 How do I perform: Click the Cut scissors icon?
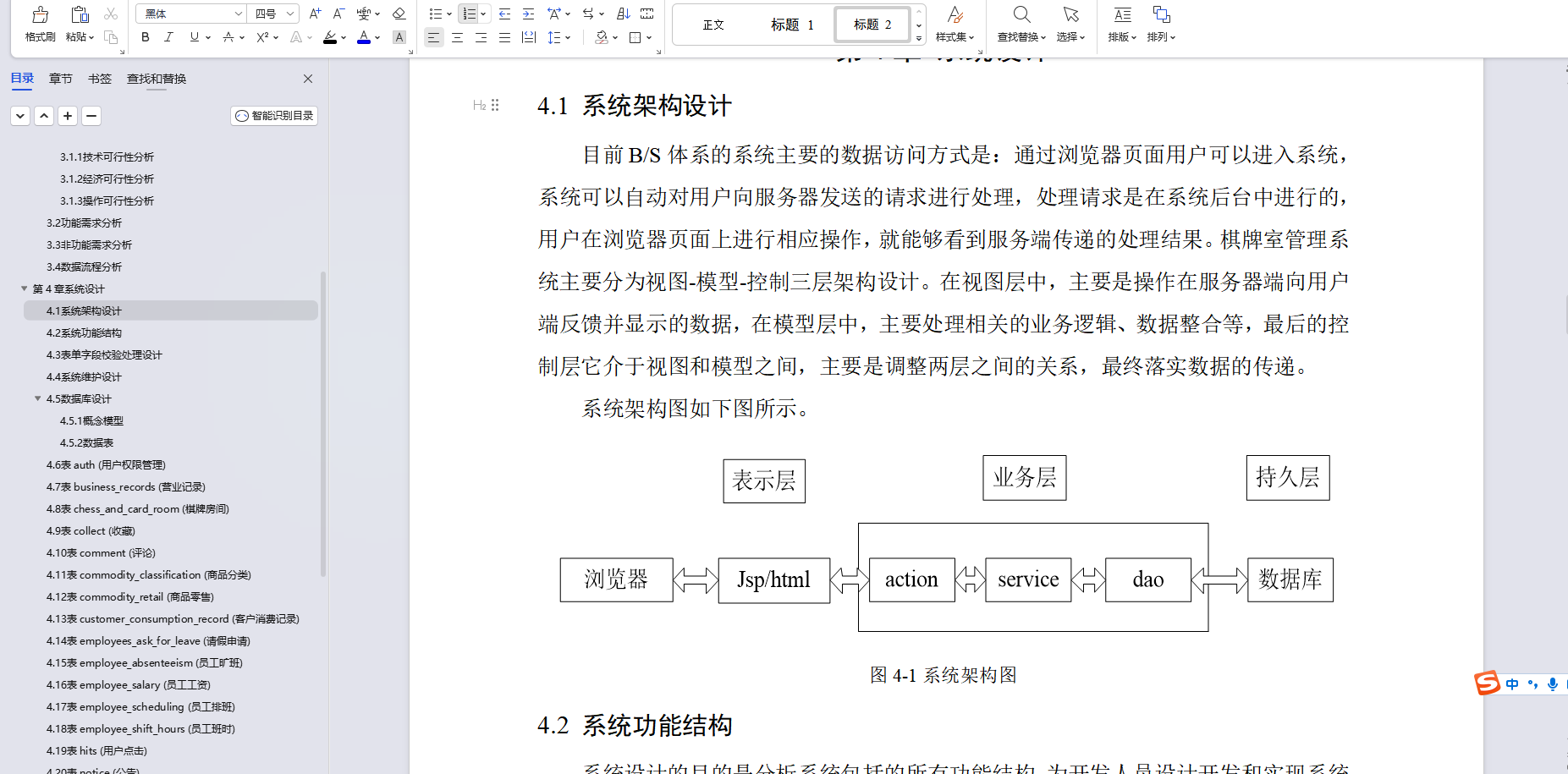click(111, 14)
